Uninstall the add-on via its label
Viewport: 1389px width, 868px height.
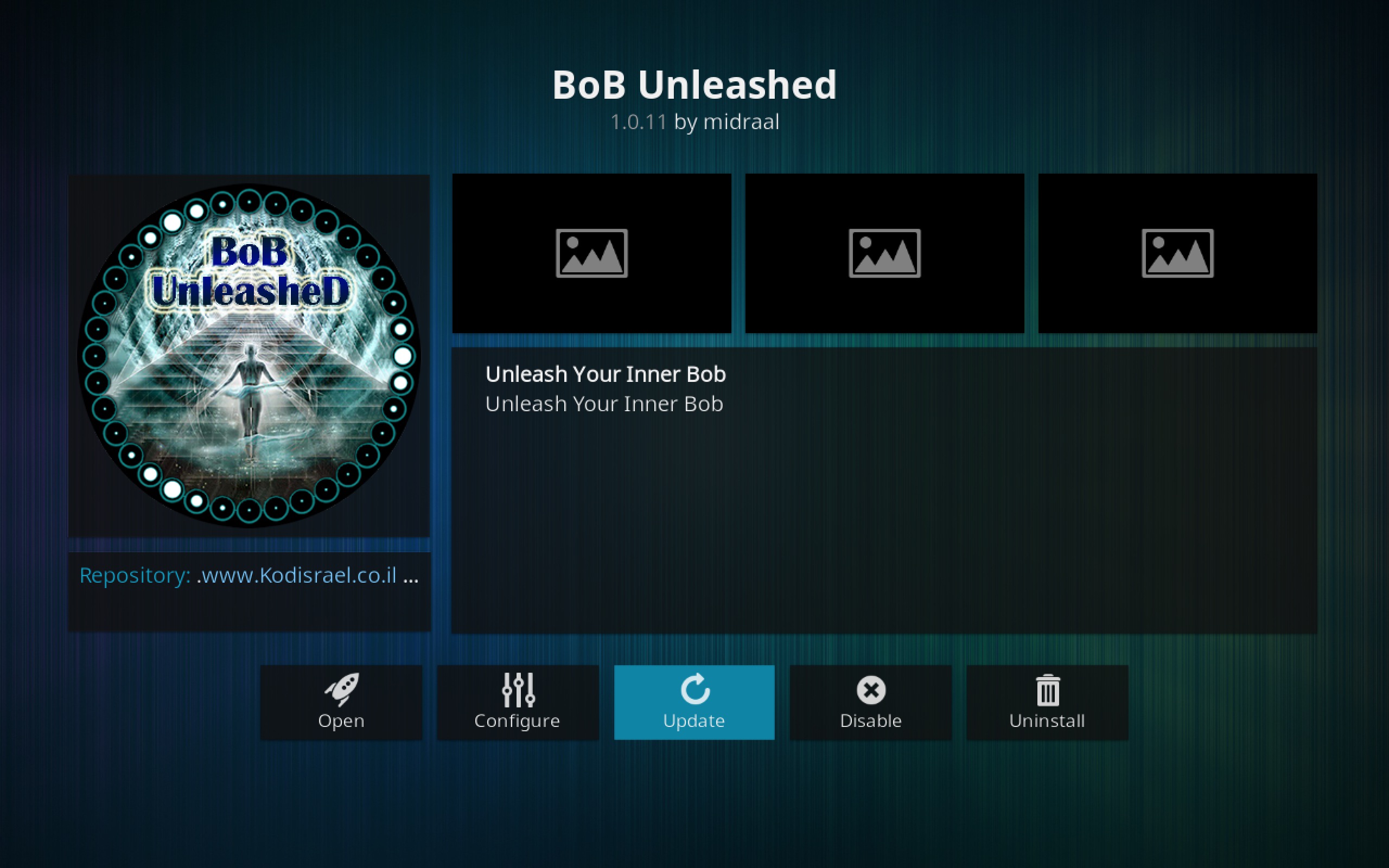click(1047, 721)
